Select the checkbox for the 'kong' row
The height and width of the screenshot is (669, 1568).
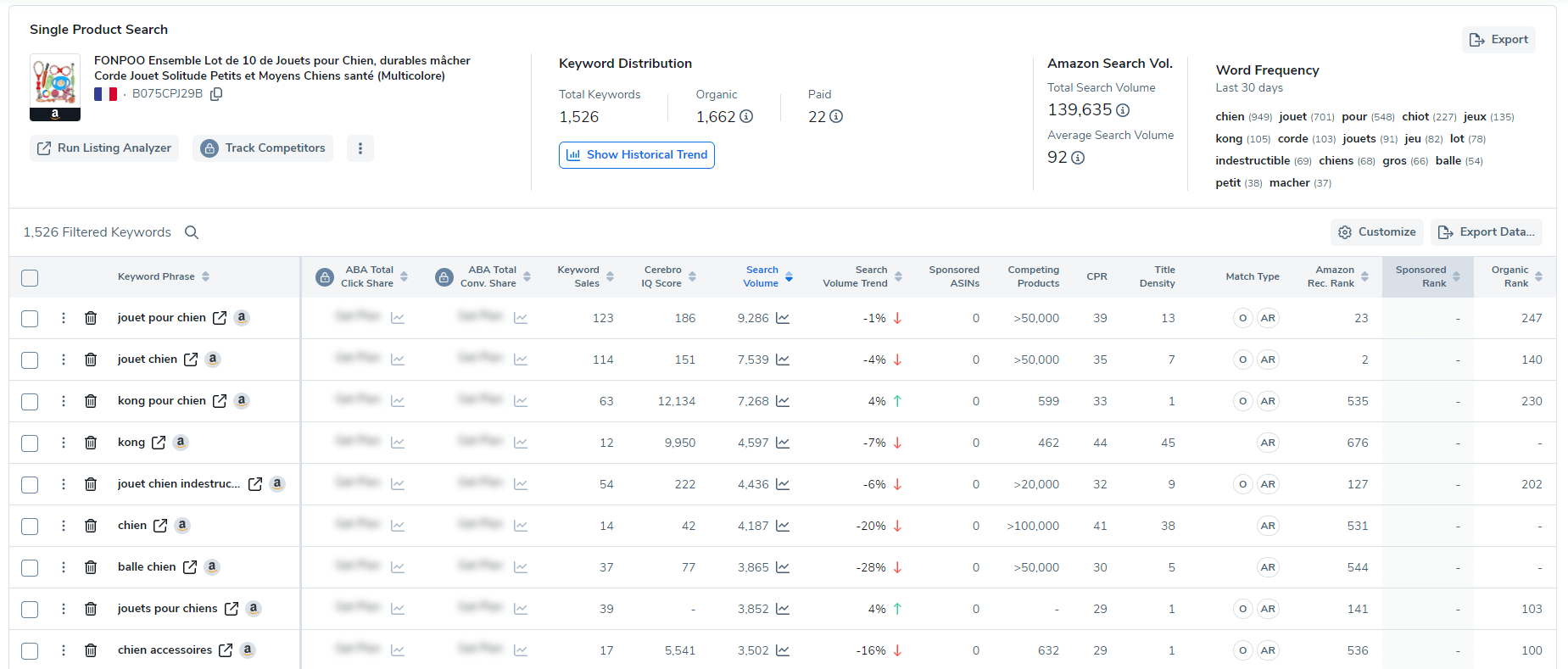[30, 443]
